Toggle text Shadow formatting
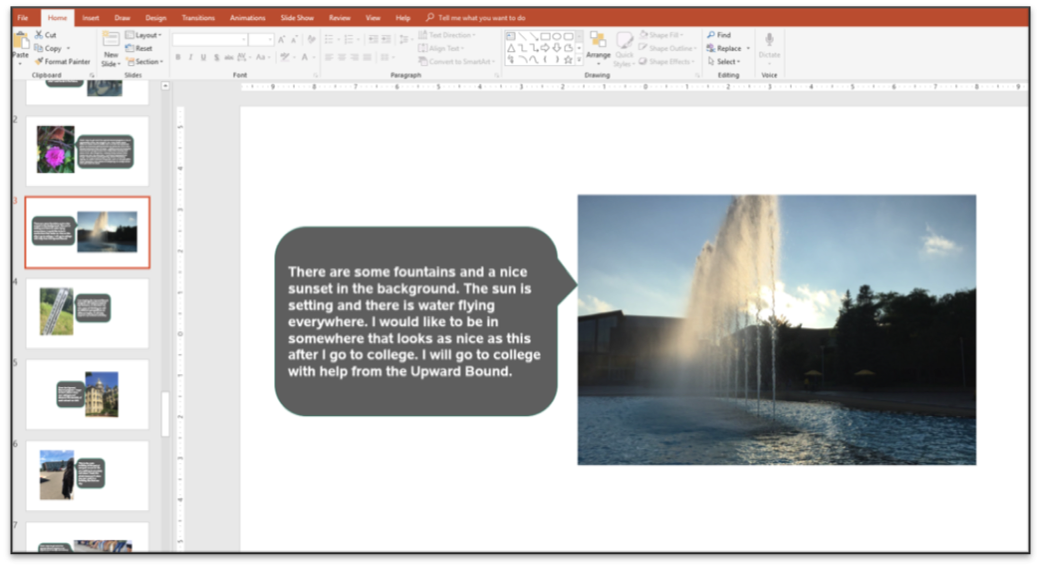 coord(217,58)
